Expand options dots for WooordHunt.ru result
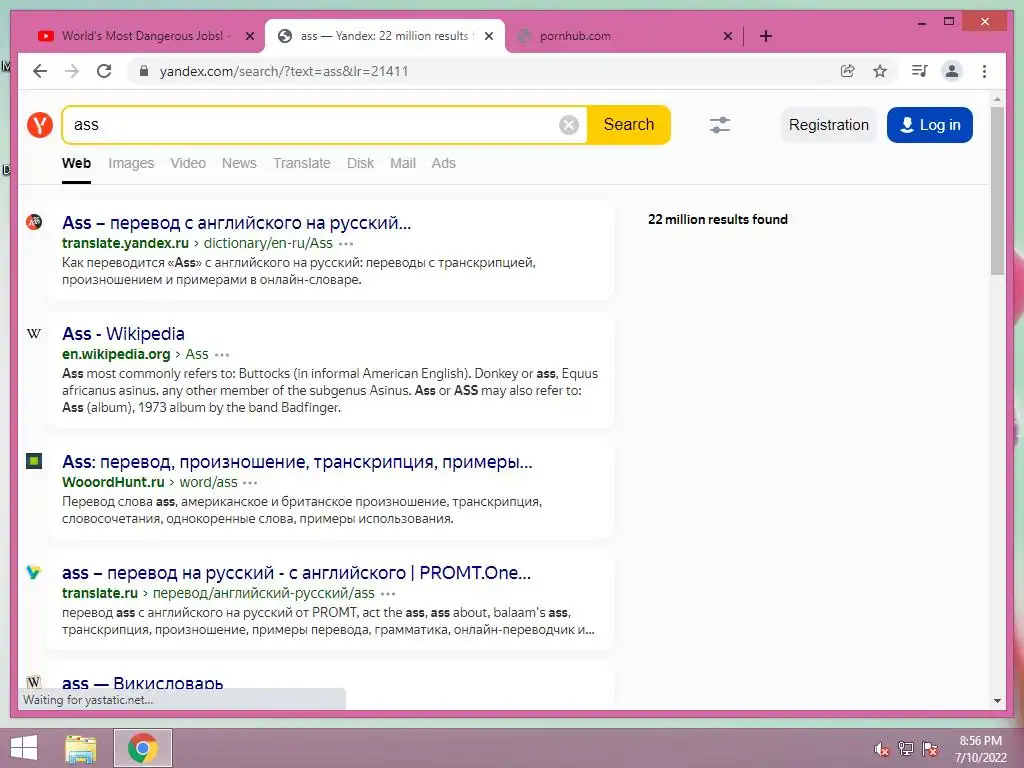1024x768 pixels. pyautogui.click(x=250, y=483)
